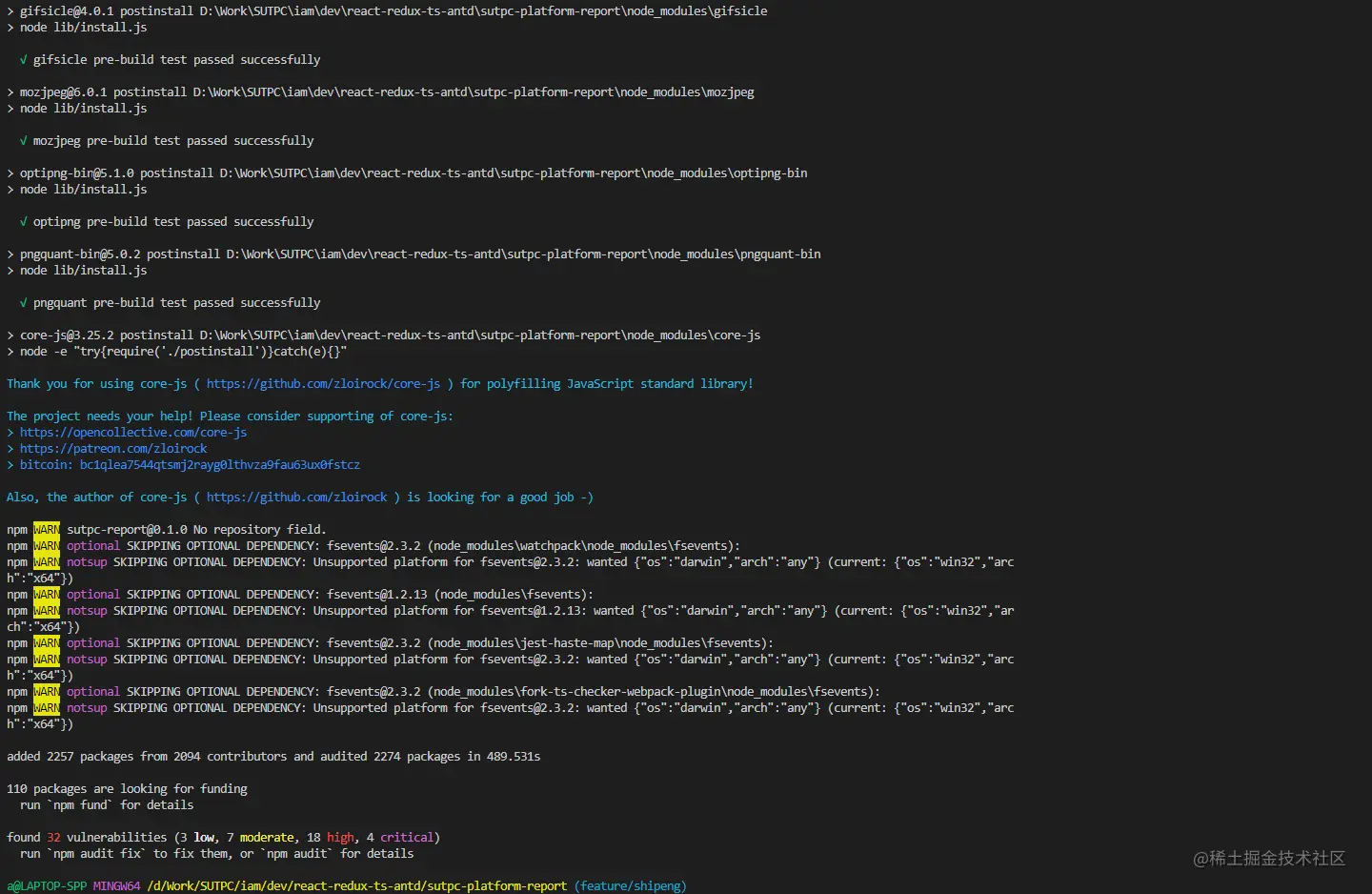Click 'pngquant pre-build test passed successfully' line

(x=170, y=303)
